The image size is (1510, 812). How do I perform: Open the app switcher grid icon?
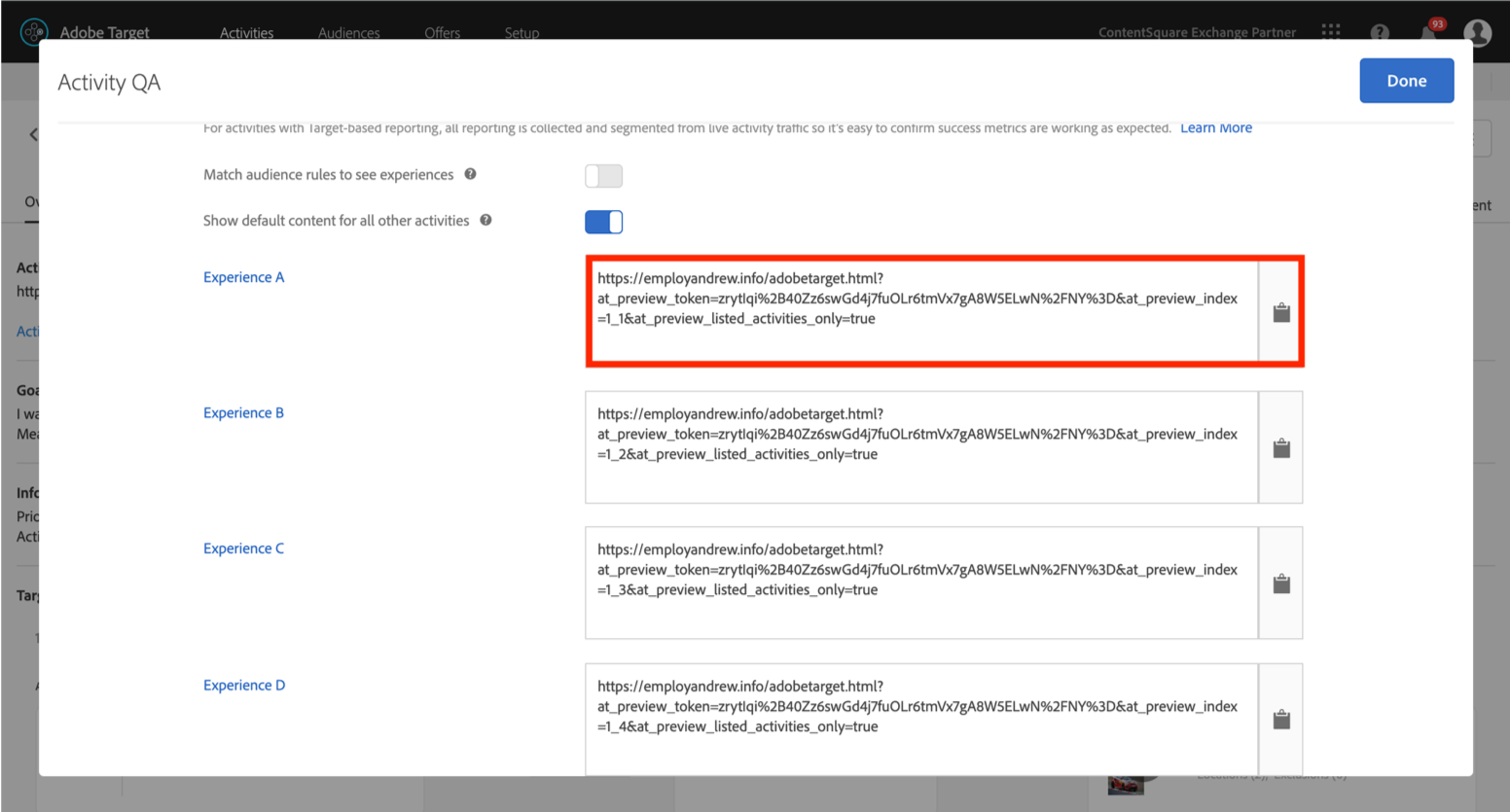tap(1331, 31)
